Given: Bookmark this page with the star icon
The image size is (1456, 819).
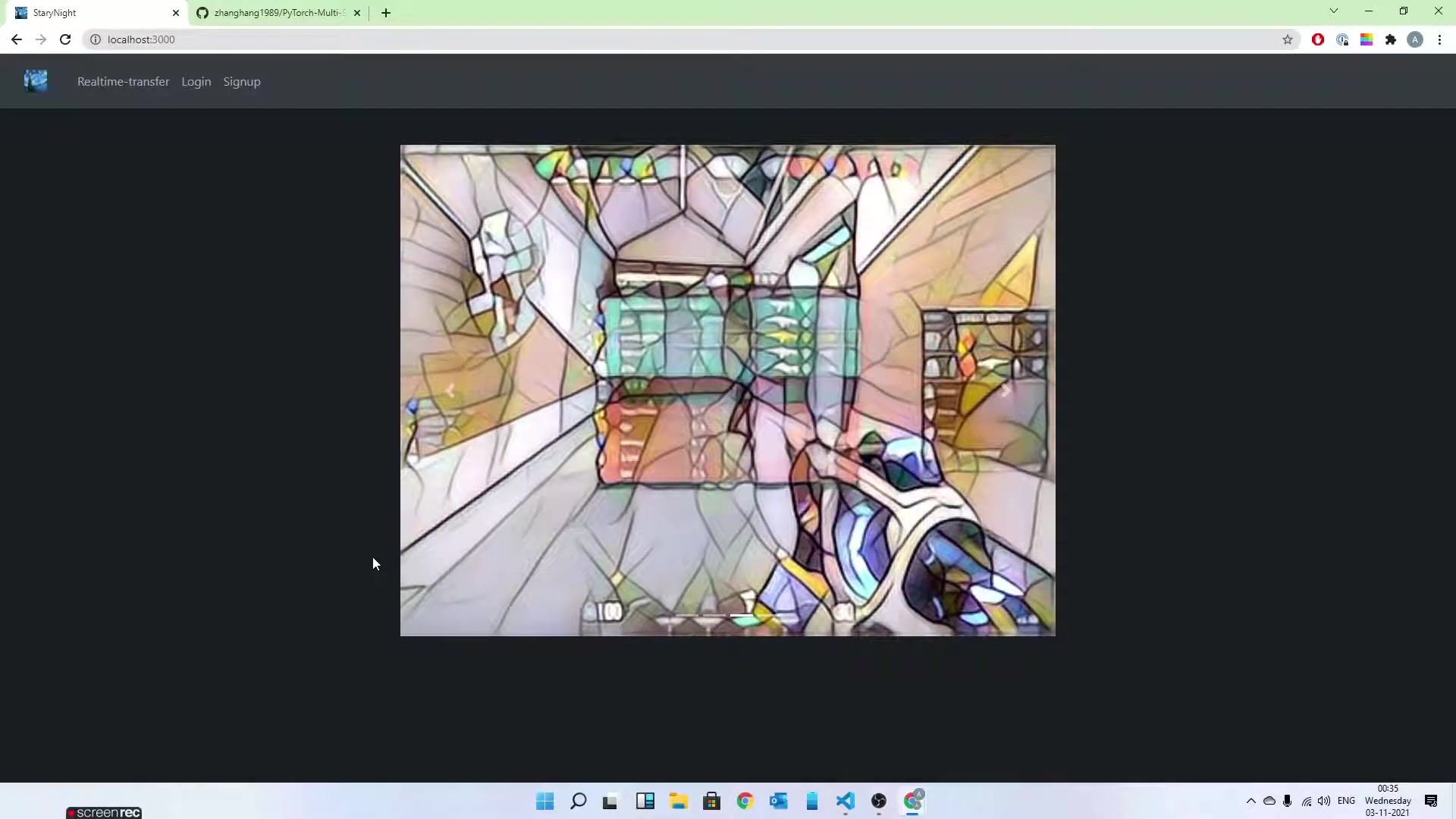Looking at the screenshot, I should coord(1288,39).
